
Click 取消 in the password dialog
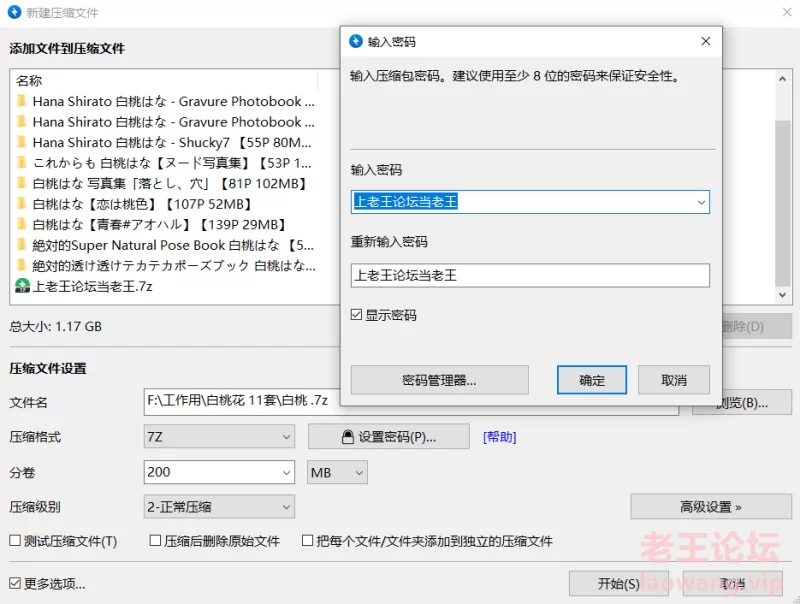point(673,380)
